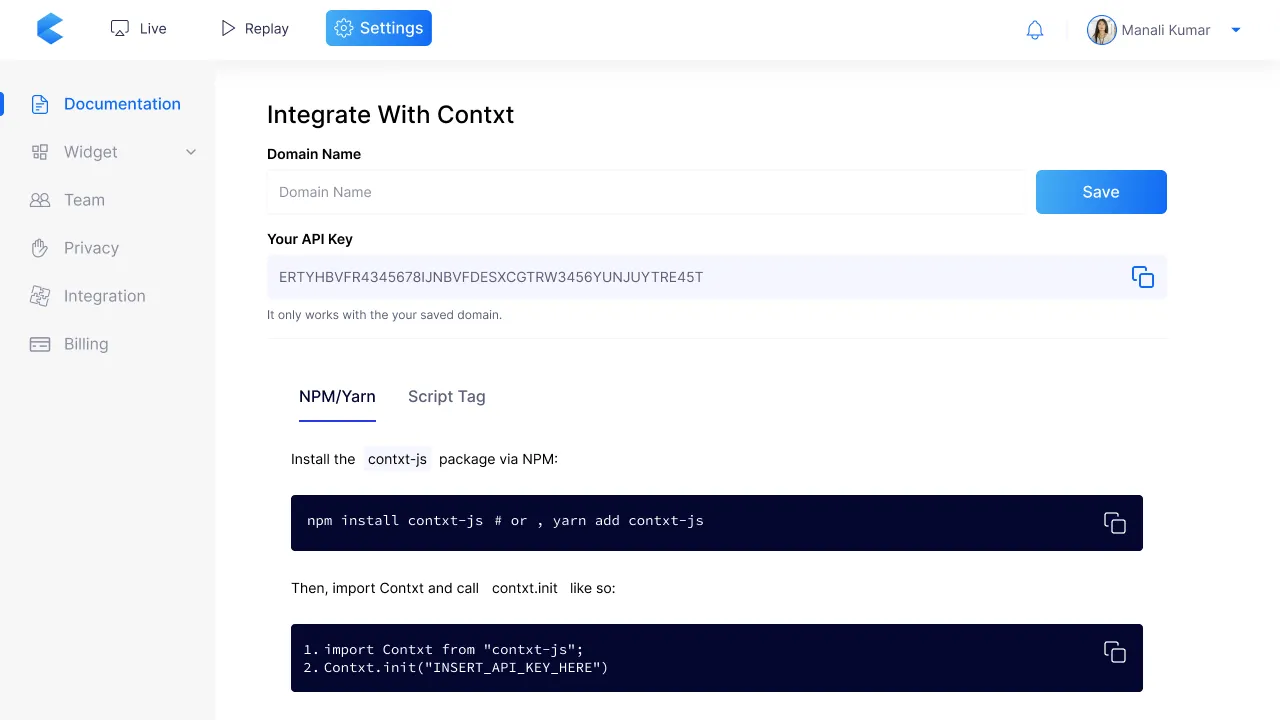Go to the Team page
Screen dimensions: 1280x720
coord(84,200)
